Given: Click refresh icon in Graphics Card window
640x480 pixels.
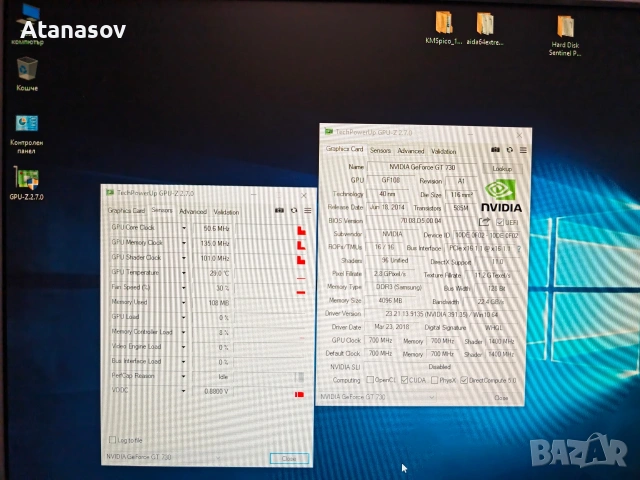Looking at the screenshot, I should coord(510,150).
